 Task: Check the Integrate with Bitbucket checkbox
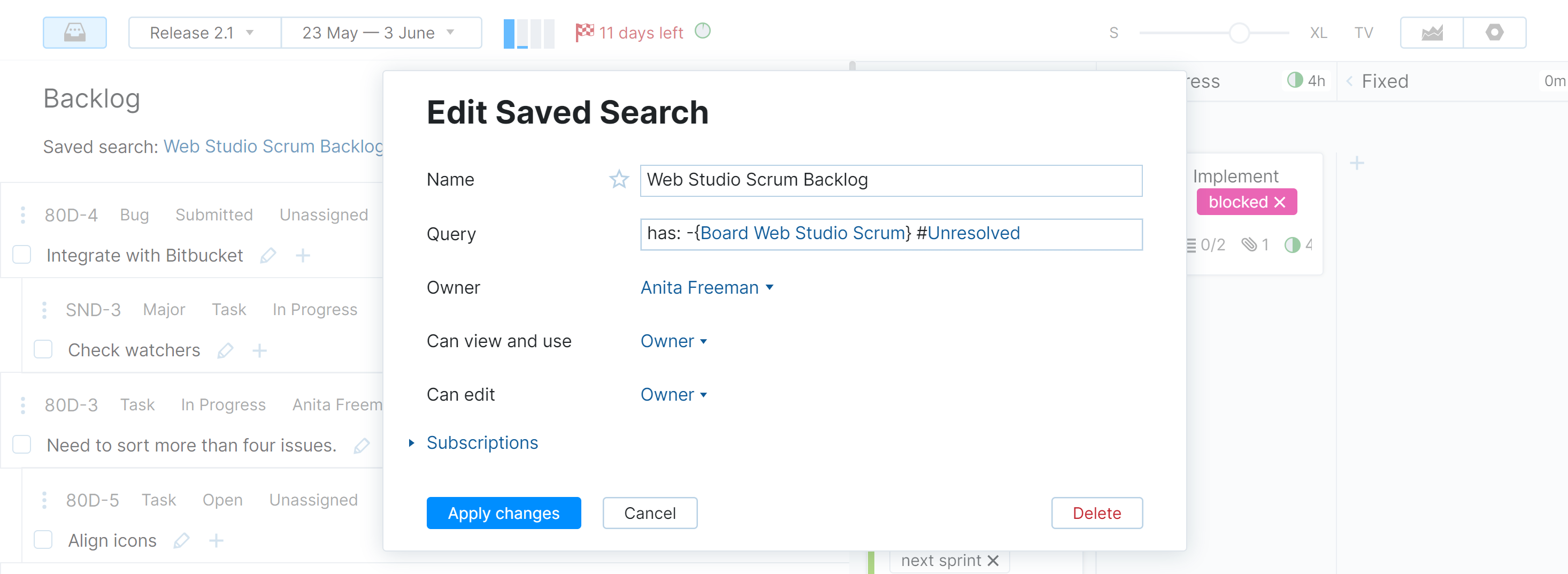[x=21, y=255]
